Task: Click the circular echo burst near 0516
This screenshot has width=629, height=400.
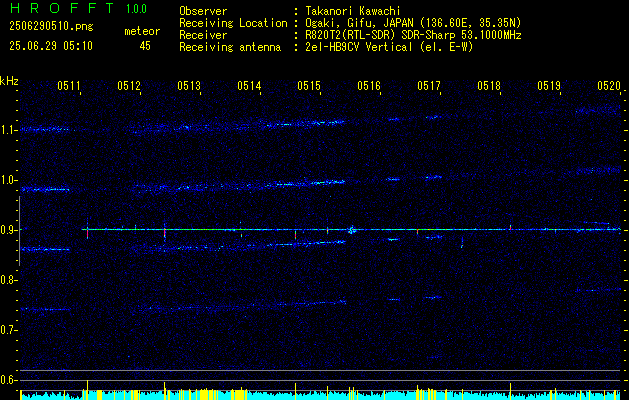Action: (352, 230)
